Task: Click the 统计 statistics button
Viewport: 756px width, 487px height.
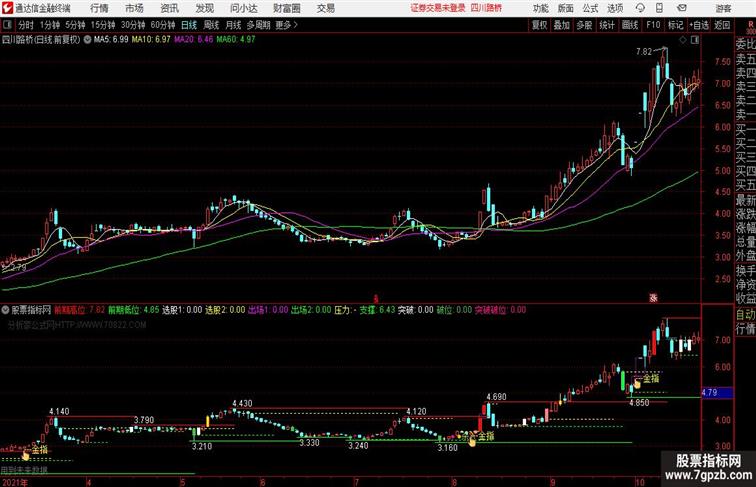Action: click(x=607, y=25)
